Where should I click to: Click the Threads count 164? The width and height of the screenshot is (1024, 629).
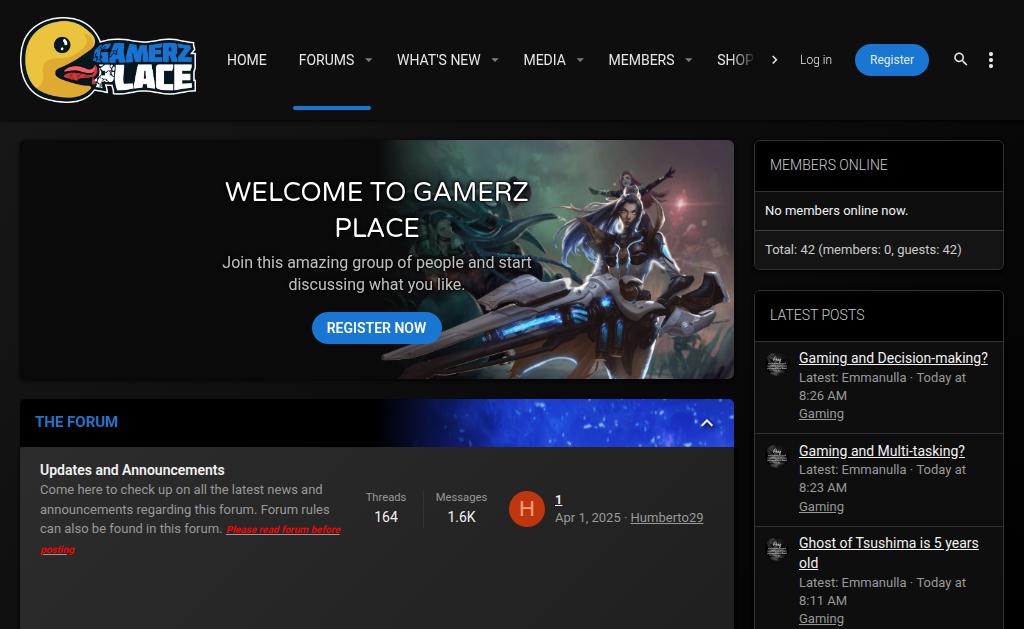click(386, 517)
